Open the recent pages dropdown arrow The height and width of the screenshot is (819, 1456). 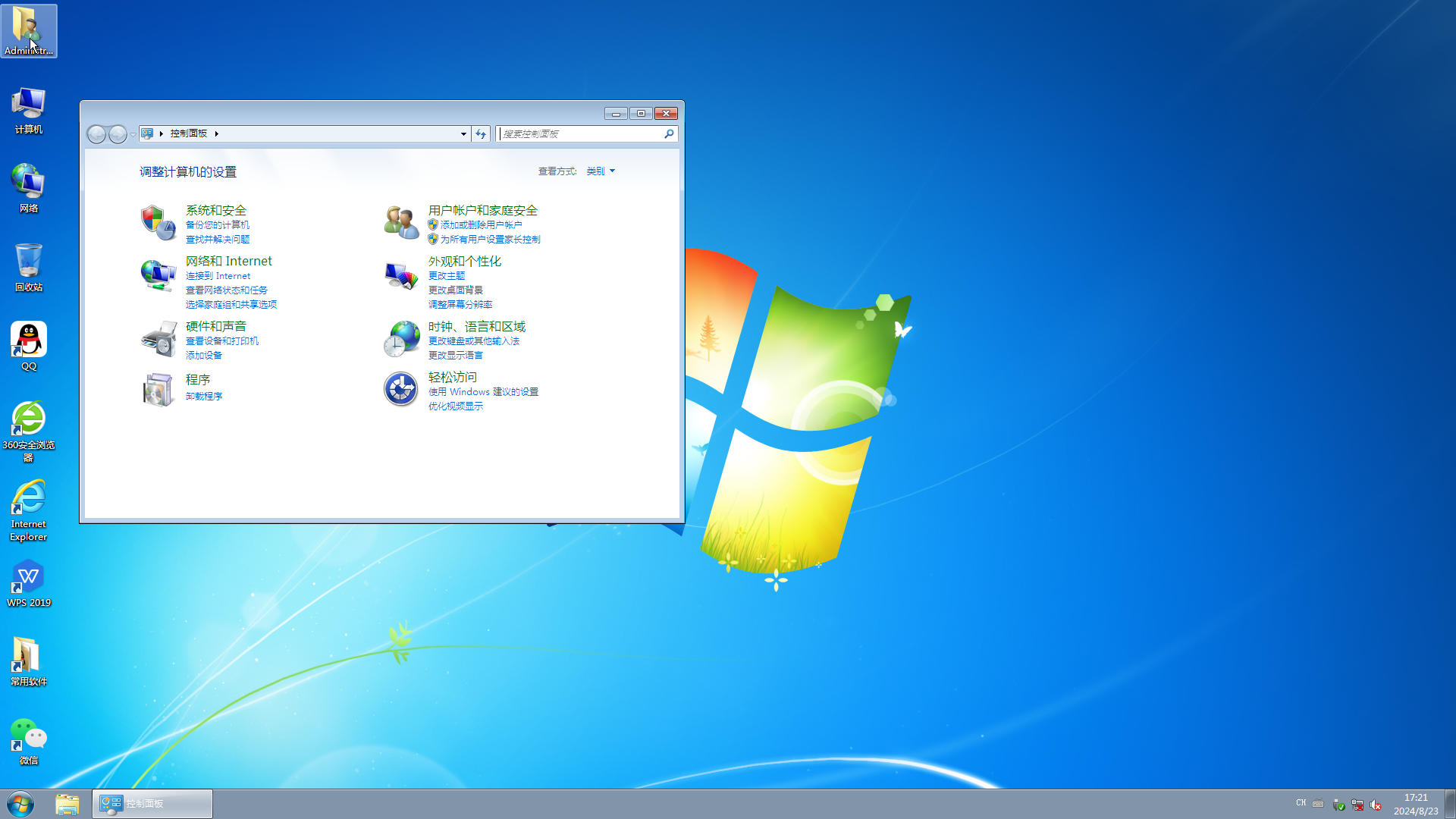pos(133,135)
